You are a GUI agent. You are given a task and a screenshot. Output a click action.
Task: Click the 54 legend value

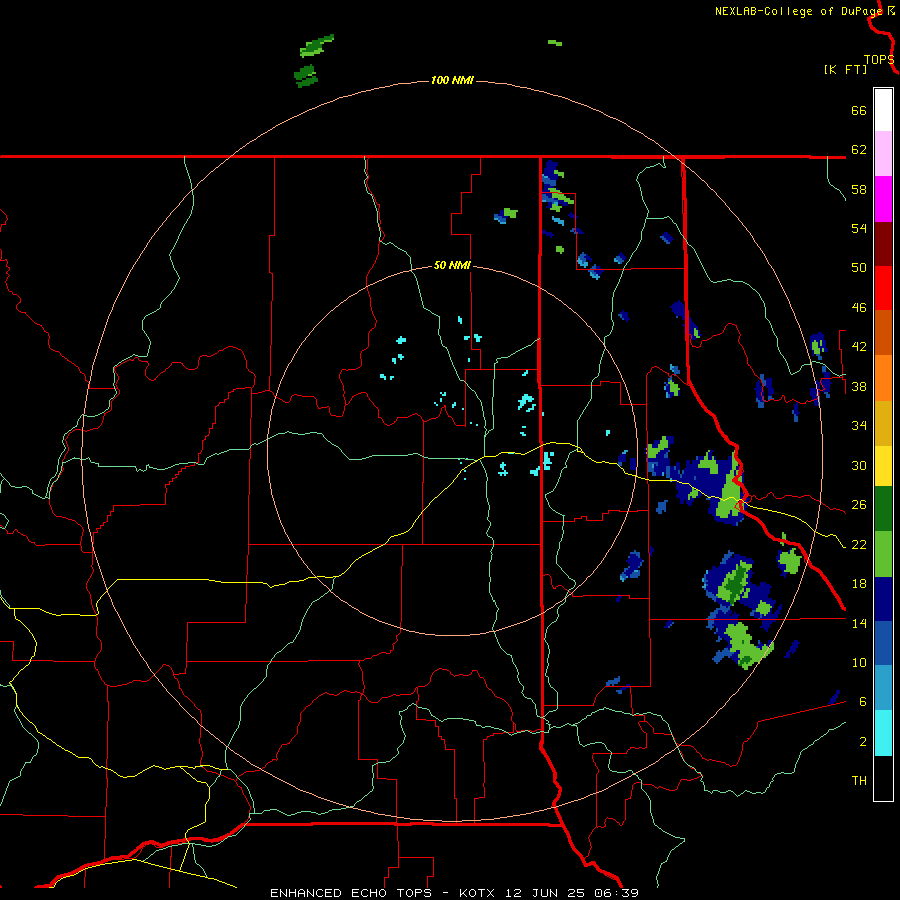coord(859,228)
